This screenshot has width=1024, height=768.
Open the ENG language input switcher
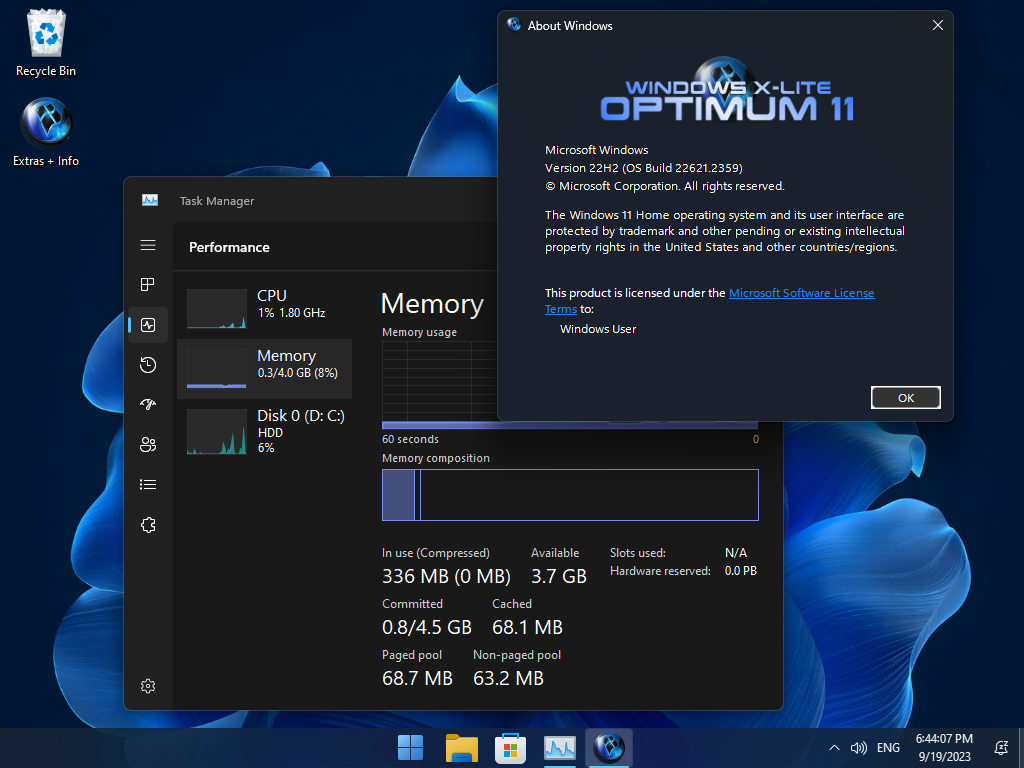[888, 748]
